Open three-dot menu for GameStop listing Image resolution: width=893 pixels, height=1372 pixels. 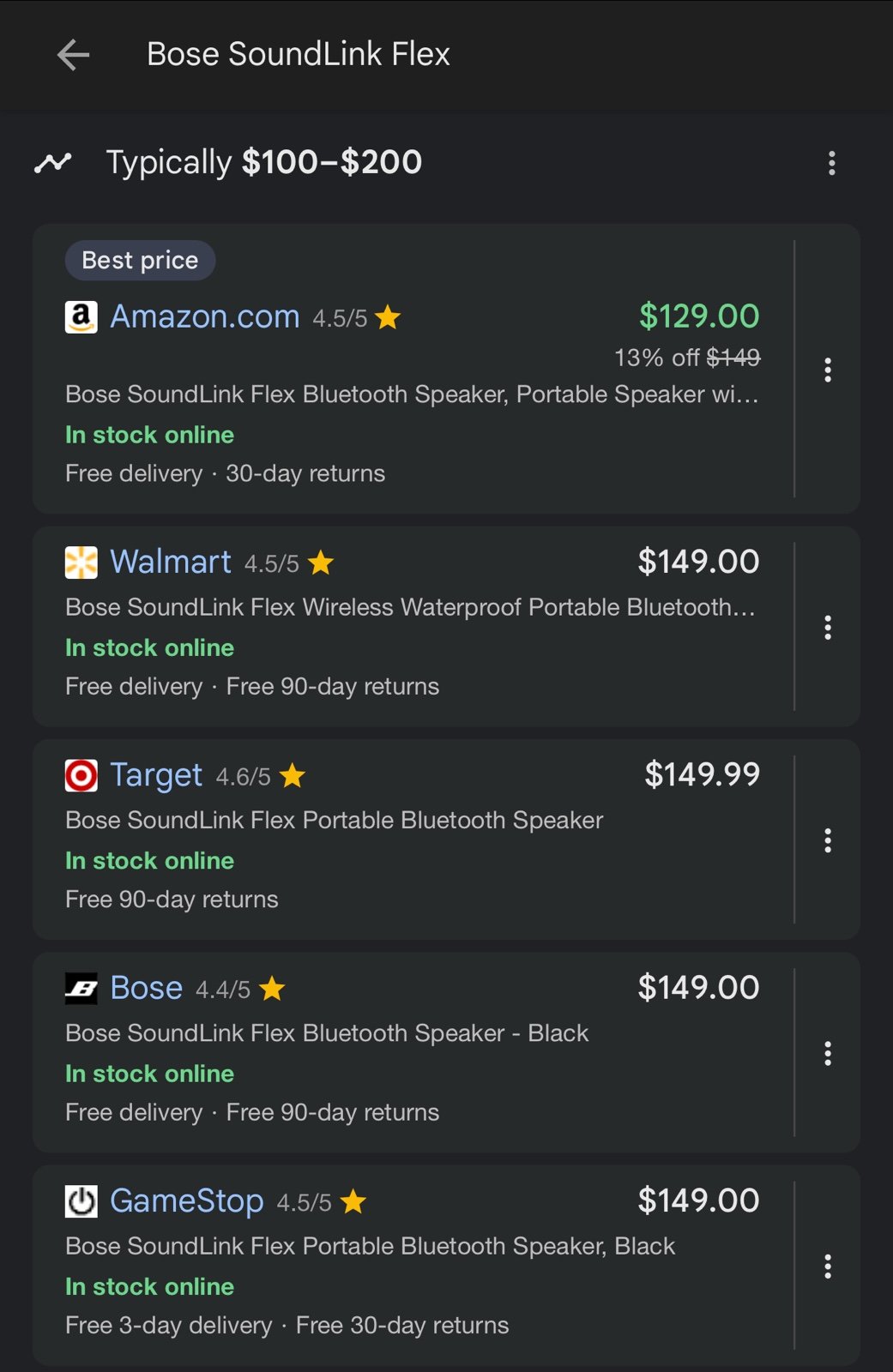pos(828,1267)
